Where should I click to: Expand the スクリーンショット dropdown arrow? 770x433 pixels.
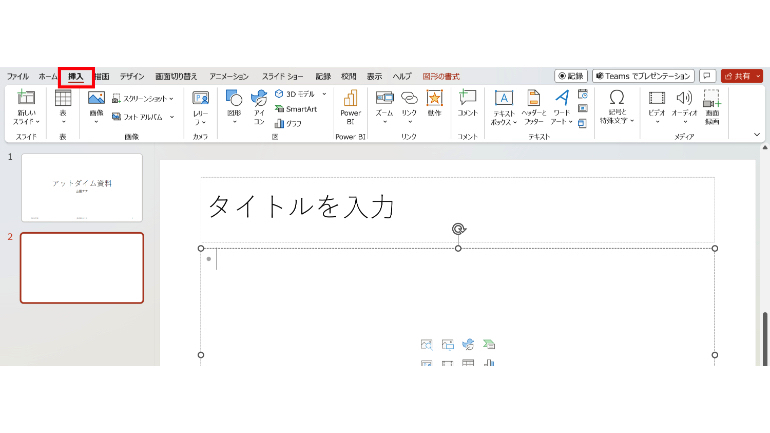click(171, 99)
